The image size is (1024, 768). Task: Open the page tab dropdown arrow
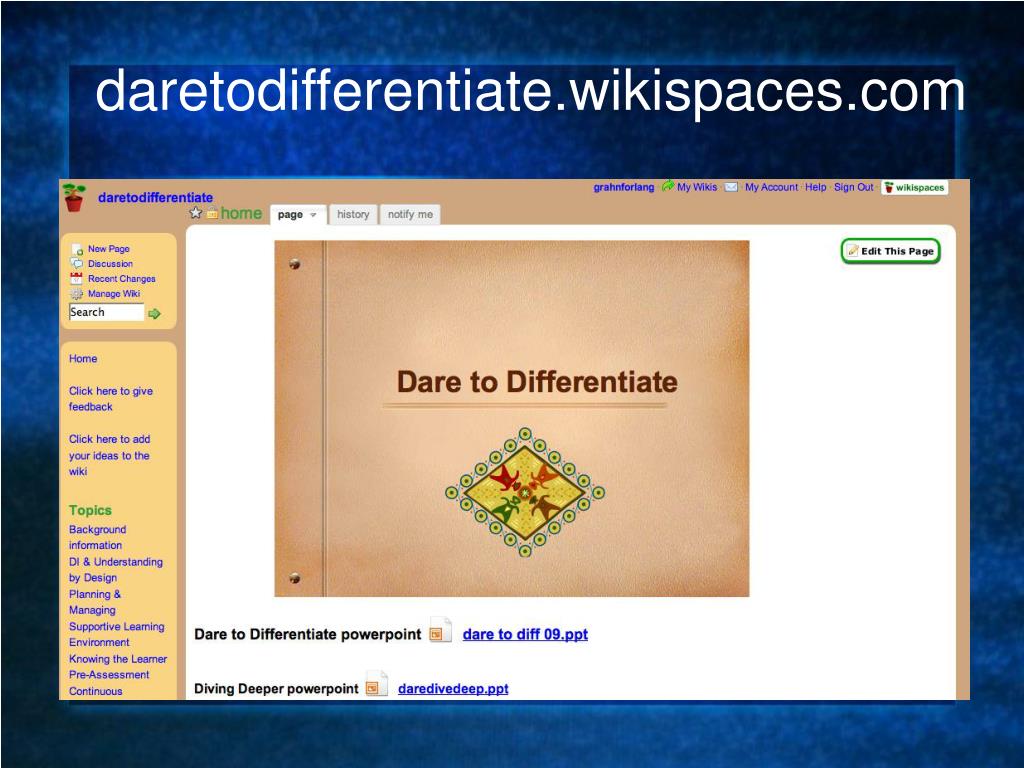(x=313, y=215)
